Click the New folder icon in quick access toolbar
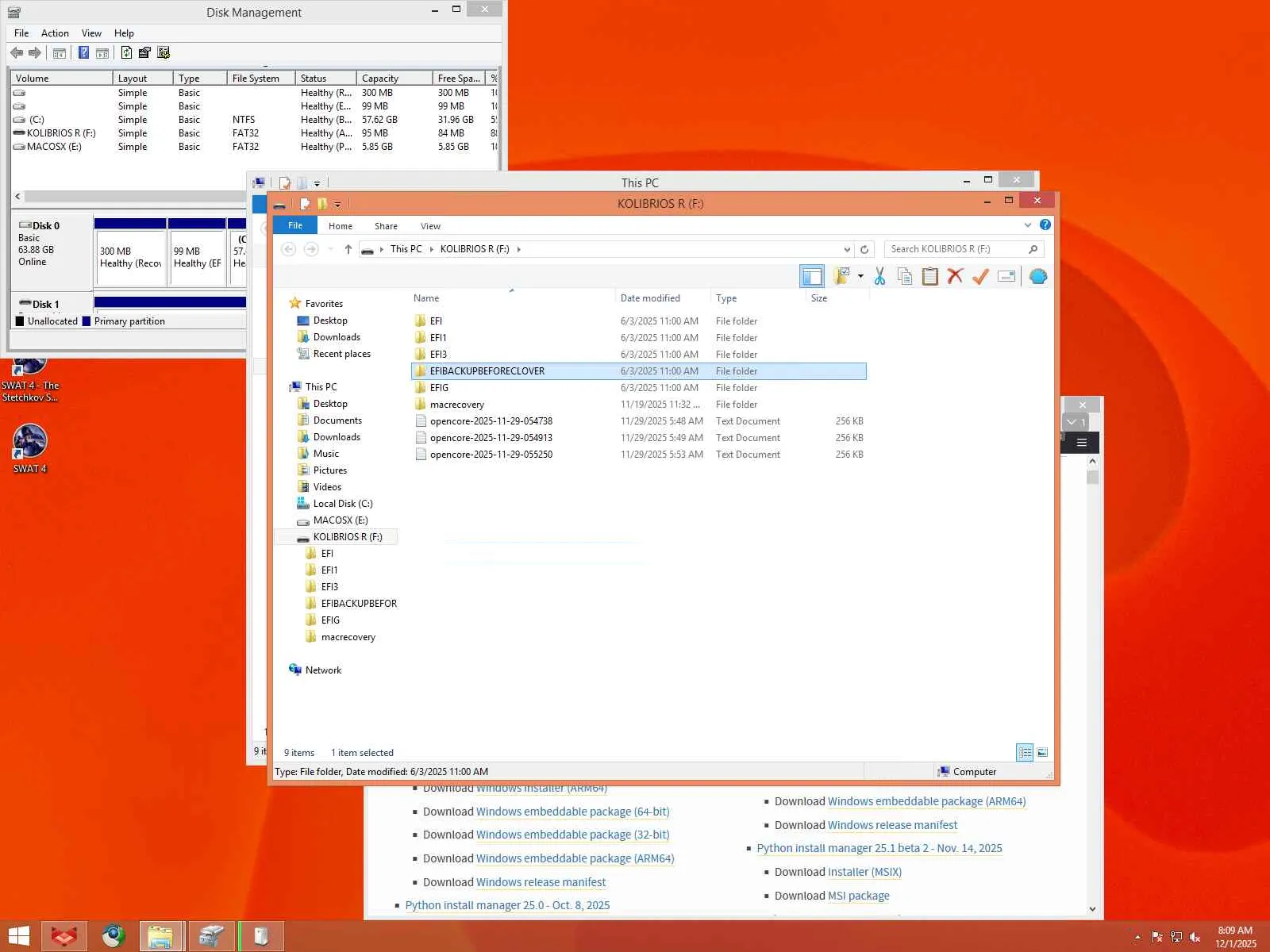The width and height of the screenshot is (1270, 952). pos(321,204)
